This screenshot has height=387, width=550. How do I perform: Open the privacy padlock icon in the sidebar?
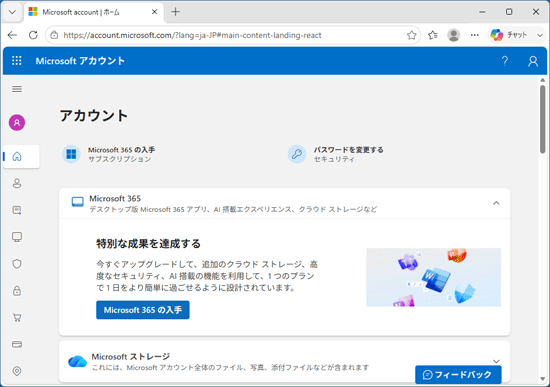(17, 291)
